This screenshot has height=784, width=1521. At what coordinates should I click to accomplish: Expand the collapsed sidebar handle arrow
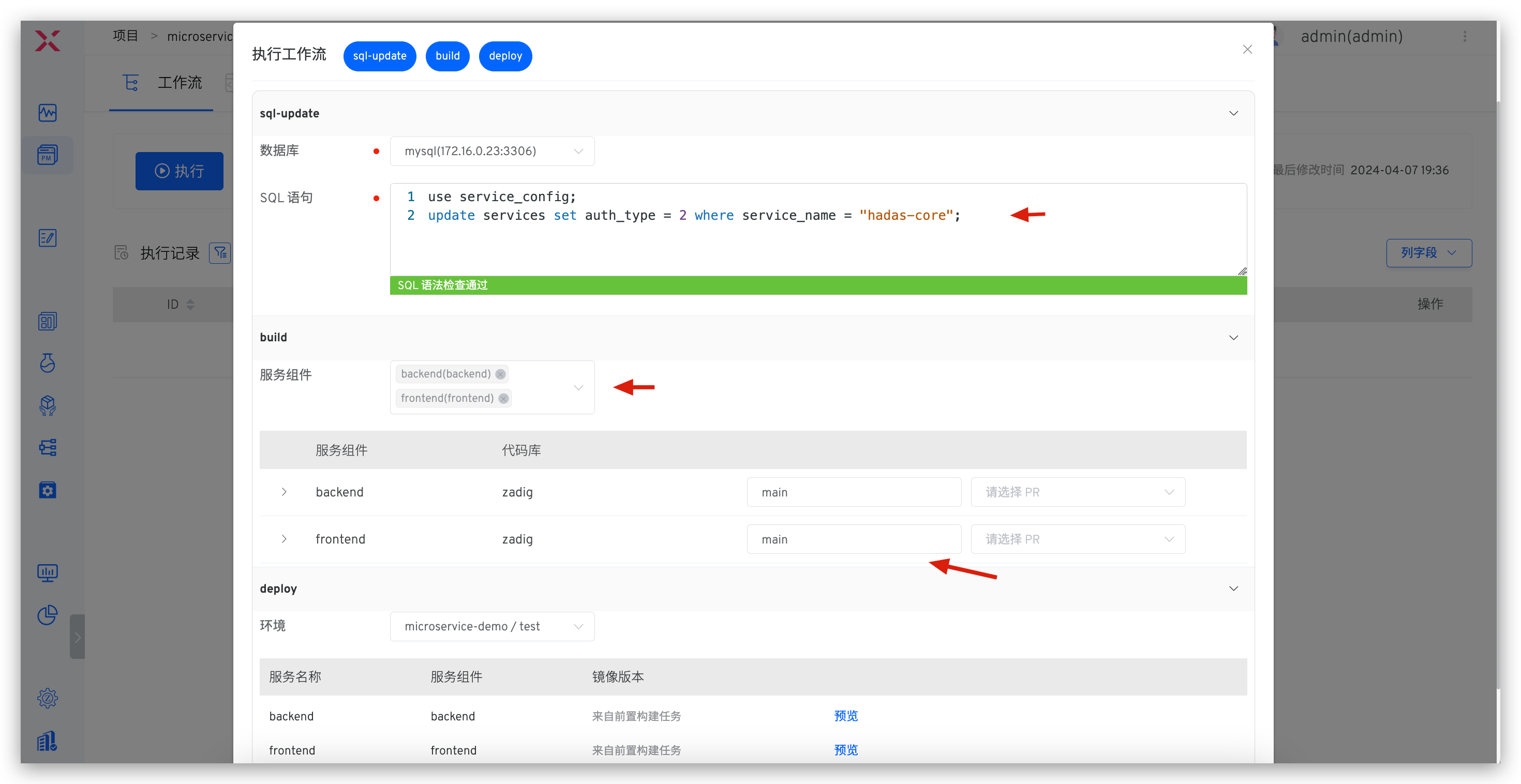pos(78,637)
